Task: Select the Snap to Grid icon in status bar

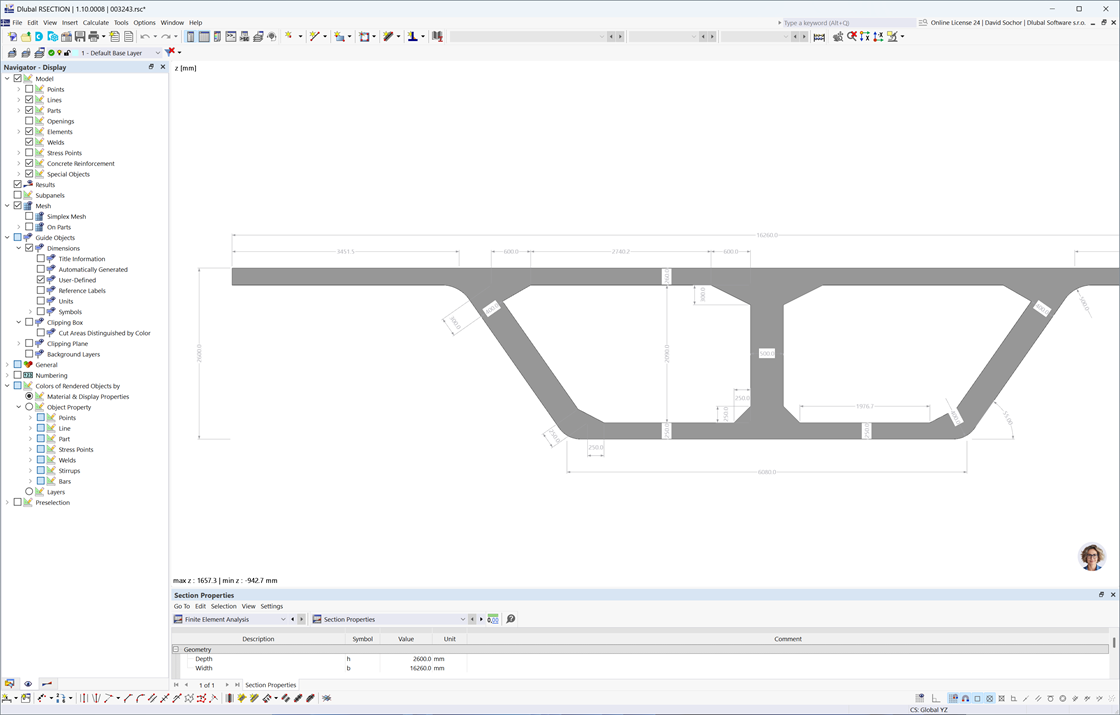Action: (953, 698)
